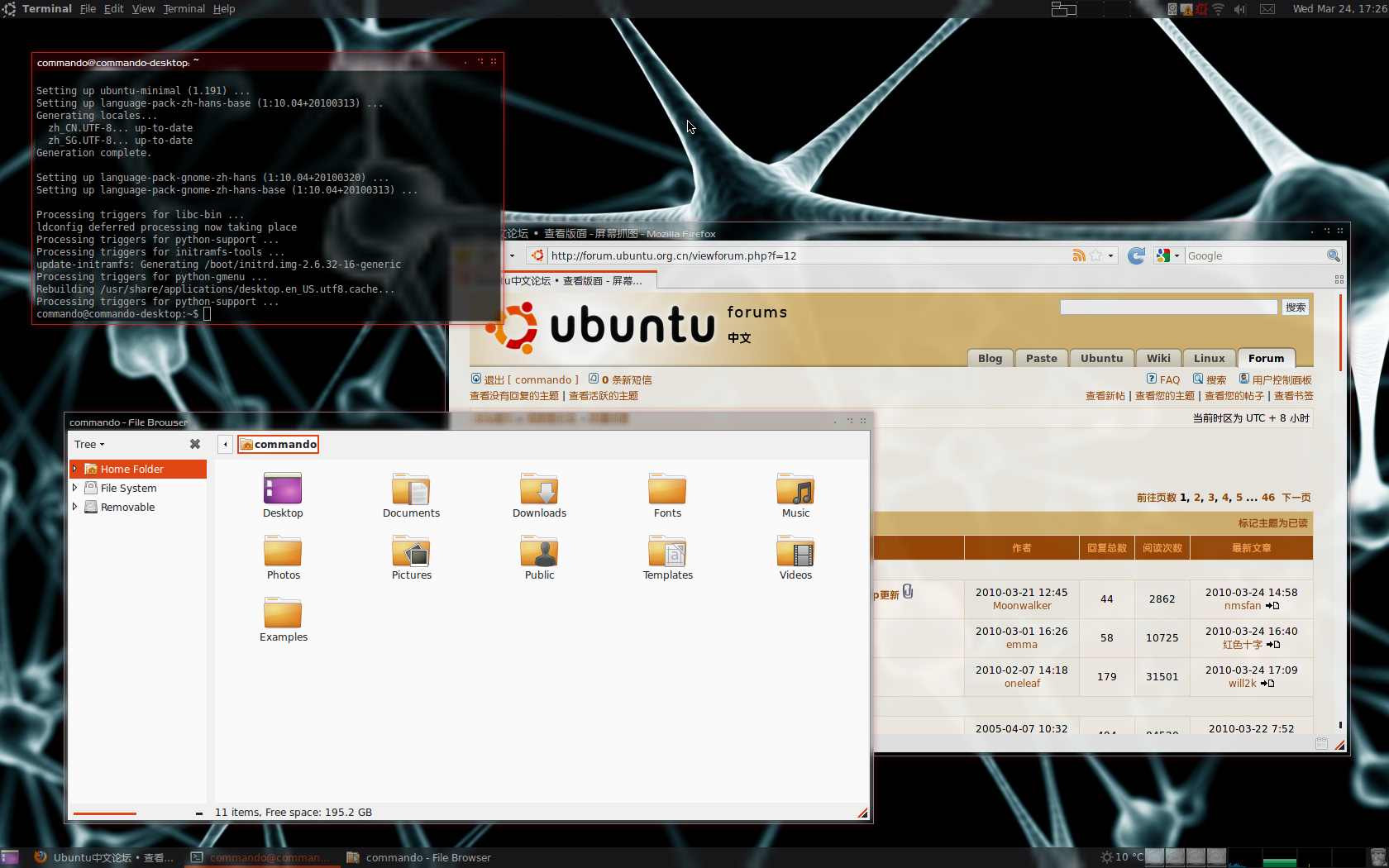Open the Documents folder icon
The width and height of the screenshot is (1389, 868).
pos(411,489)
